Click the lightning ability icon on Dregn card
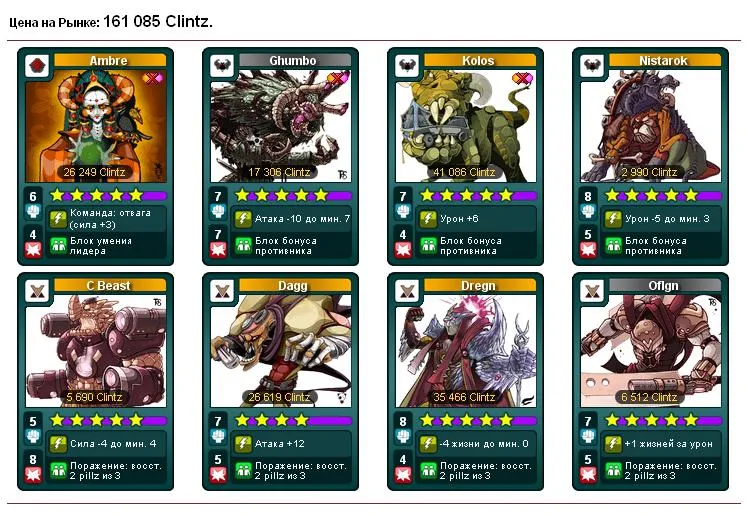 428,444
